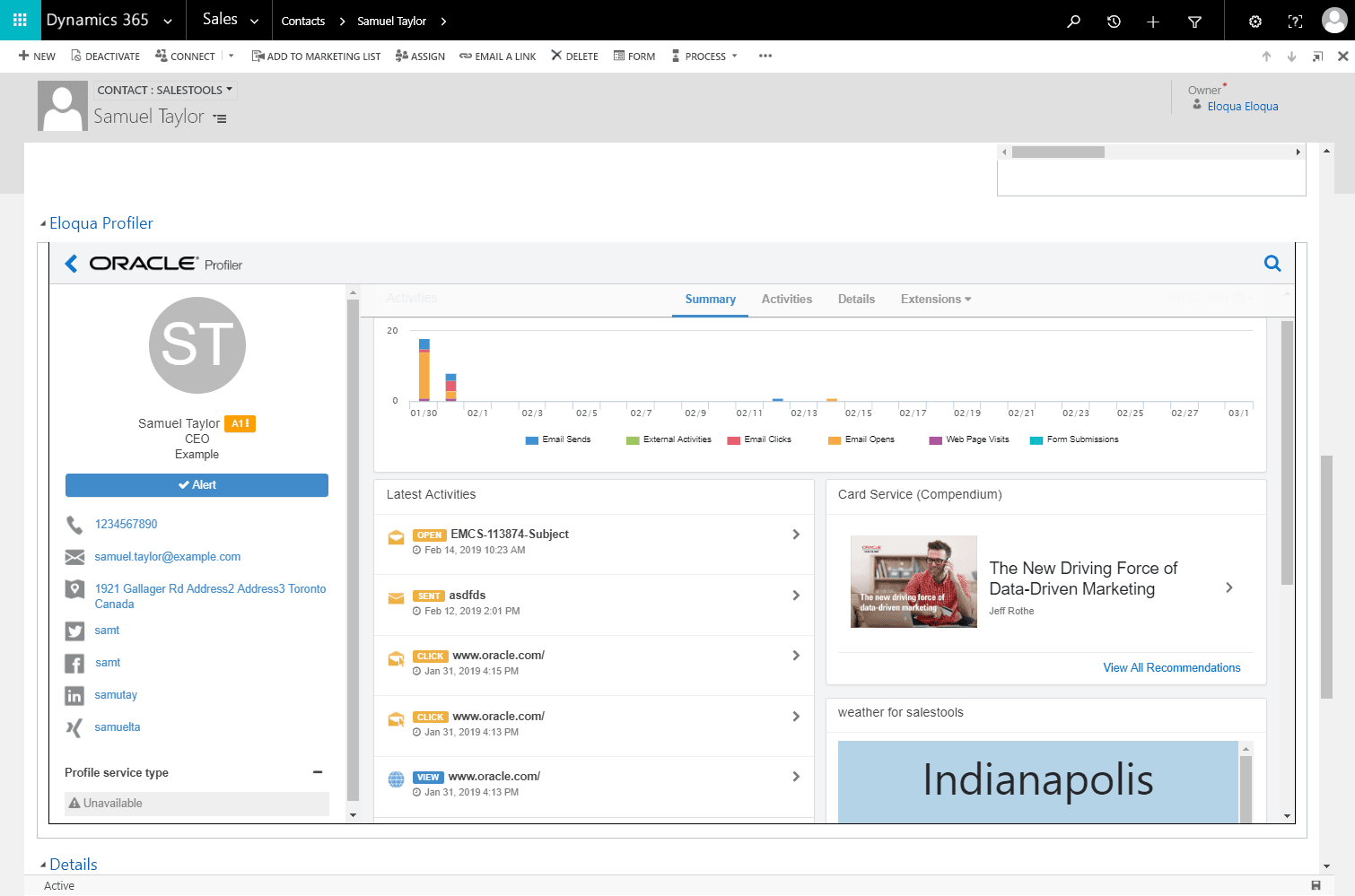The height and width of the screenshot is (896, 1355).
Task: Click the Twitter icon next to samt
Action: click(x=74, y=631)
